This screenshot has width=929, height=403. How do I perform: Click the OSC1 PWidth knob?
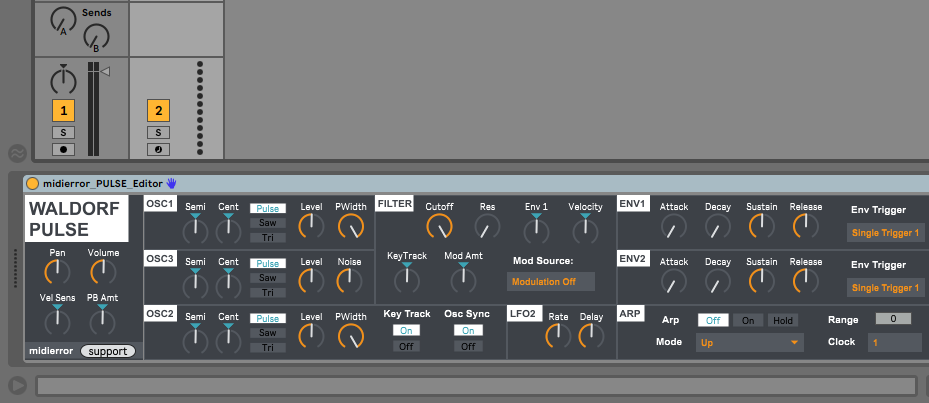click(x=351, y=226)
